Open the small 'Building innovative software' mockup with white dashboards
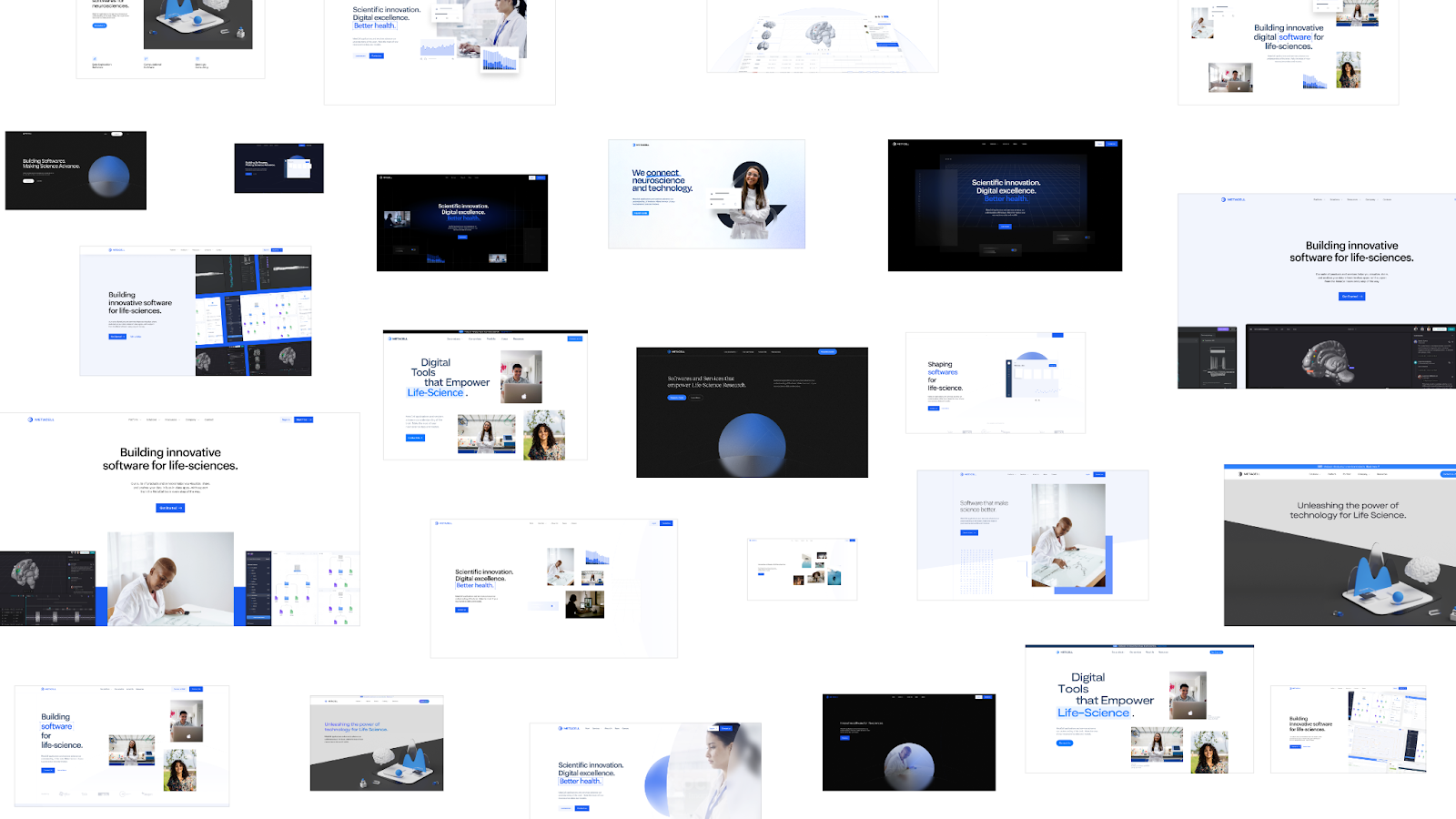The height and width of the screenshot is (819, 1456). [1349, 730]
